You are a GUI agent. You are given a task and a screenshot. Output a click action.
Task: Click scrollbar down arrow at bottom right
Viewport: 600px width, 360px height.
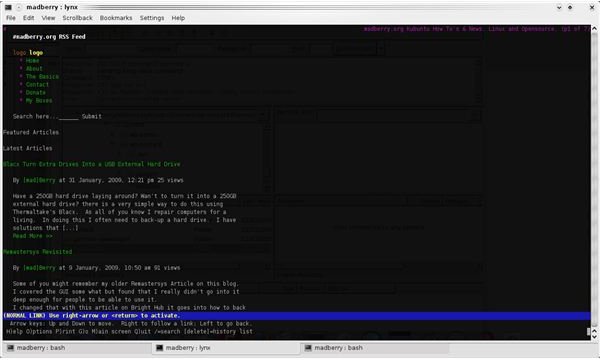[594, 337]
